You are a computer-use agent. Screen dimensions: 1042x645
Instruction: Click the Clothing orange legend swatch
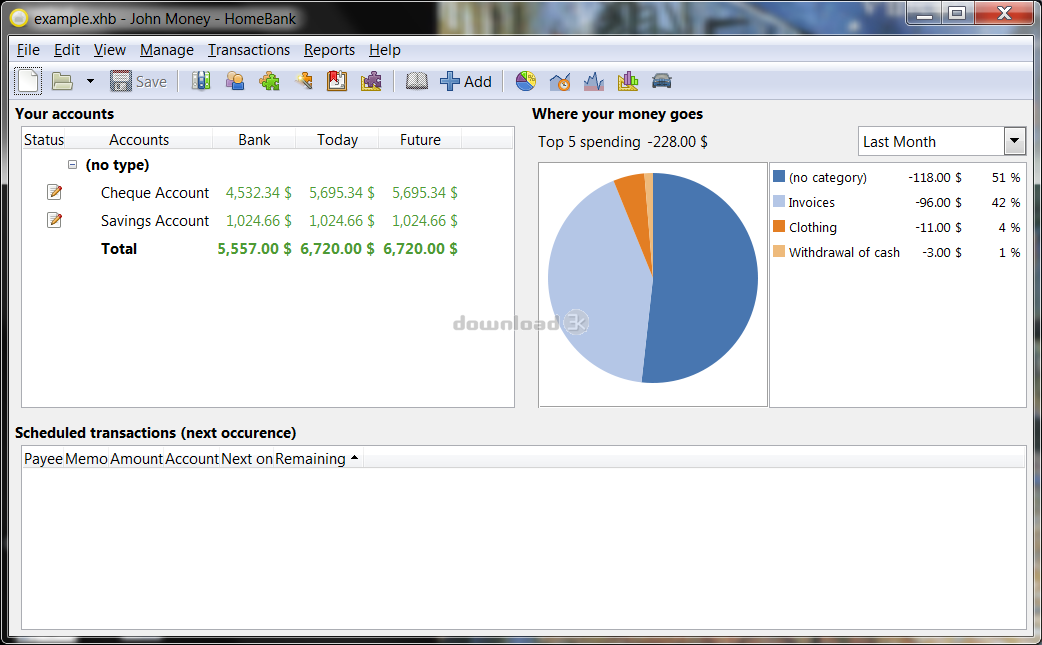click(x=779, y=227)
